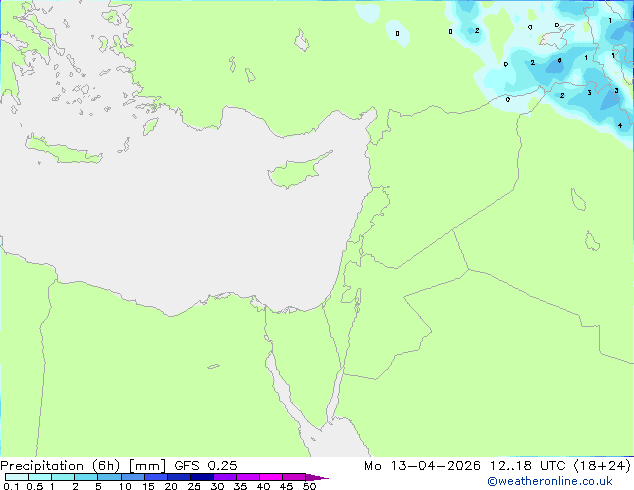Pick the 1–2 mm legend color box
This screenshot has width=634, height=490.
click(63, 477)
